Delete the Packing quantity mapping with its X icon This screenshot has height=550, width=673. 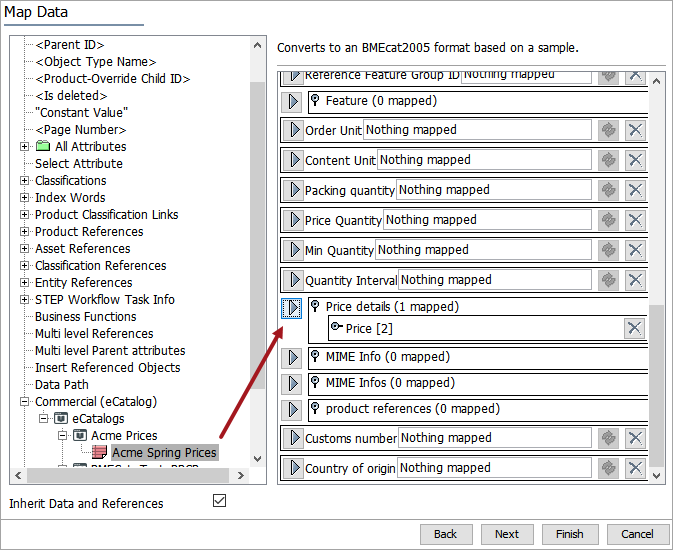point(635,190)
